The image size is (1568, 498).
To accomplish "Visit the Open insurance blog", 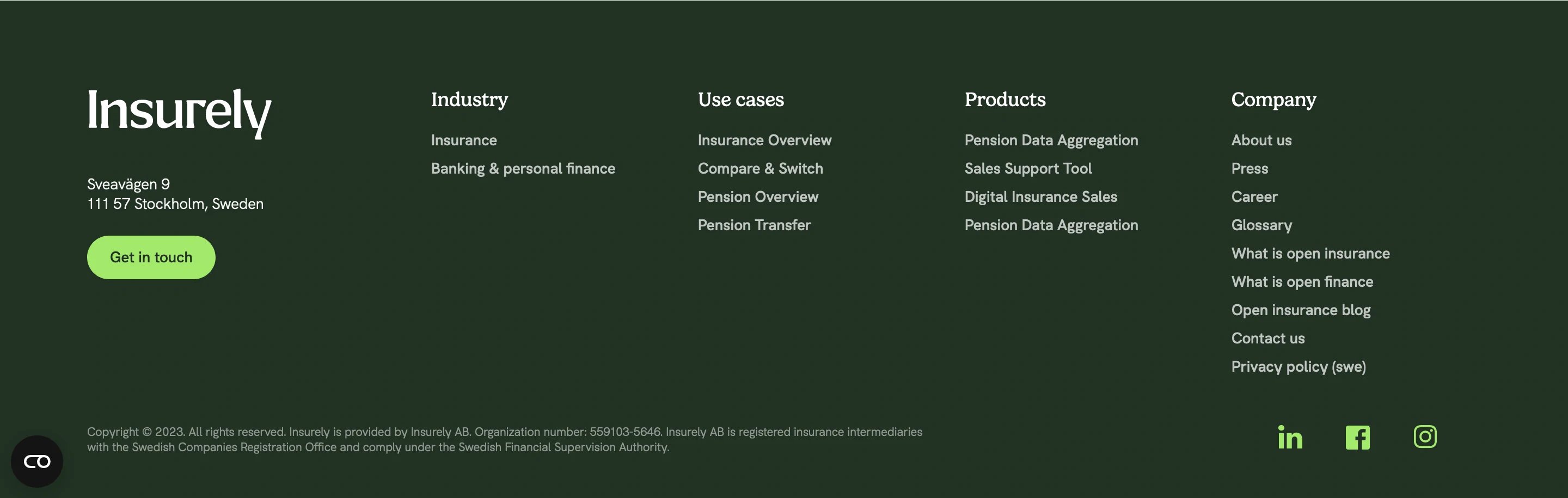I will click(x=1301, y=310).
